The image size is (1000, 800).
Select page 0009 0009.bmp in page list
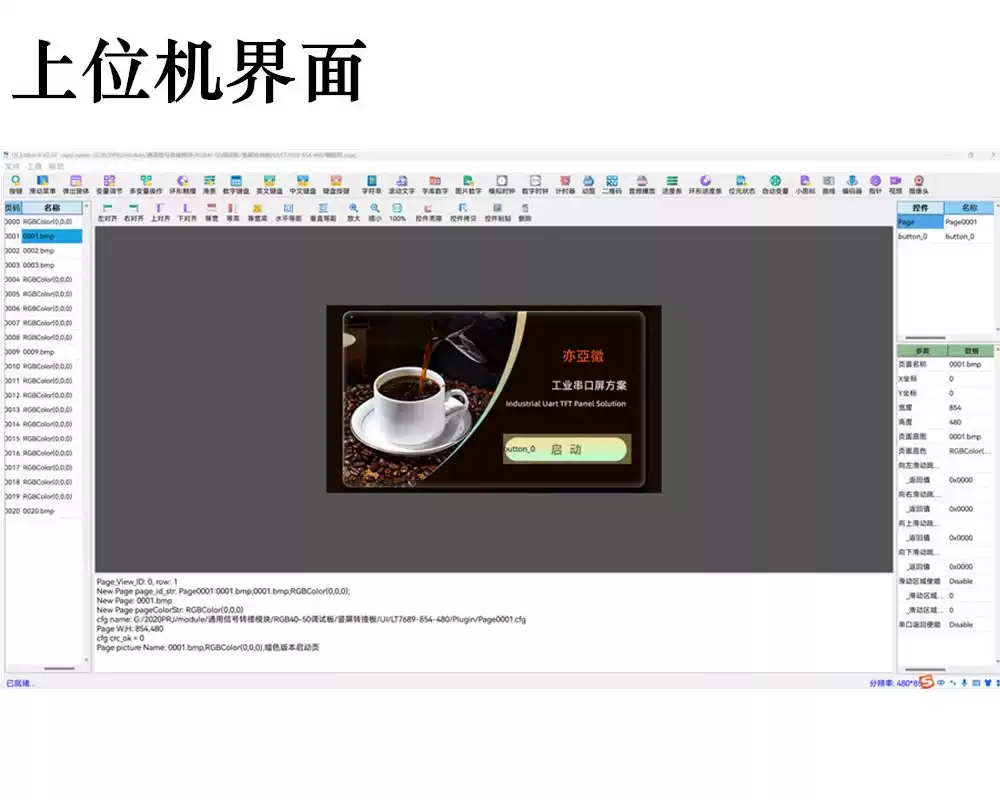pyautogui.click(x=43, y=352)
